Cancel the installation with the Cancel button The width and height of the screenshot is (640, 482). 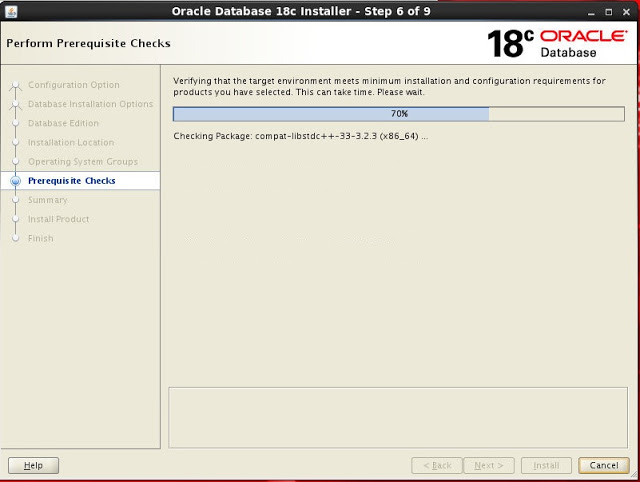[x=603, y=465]
